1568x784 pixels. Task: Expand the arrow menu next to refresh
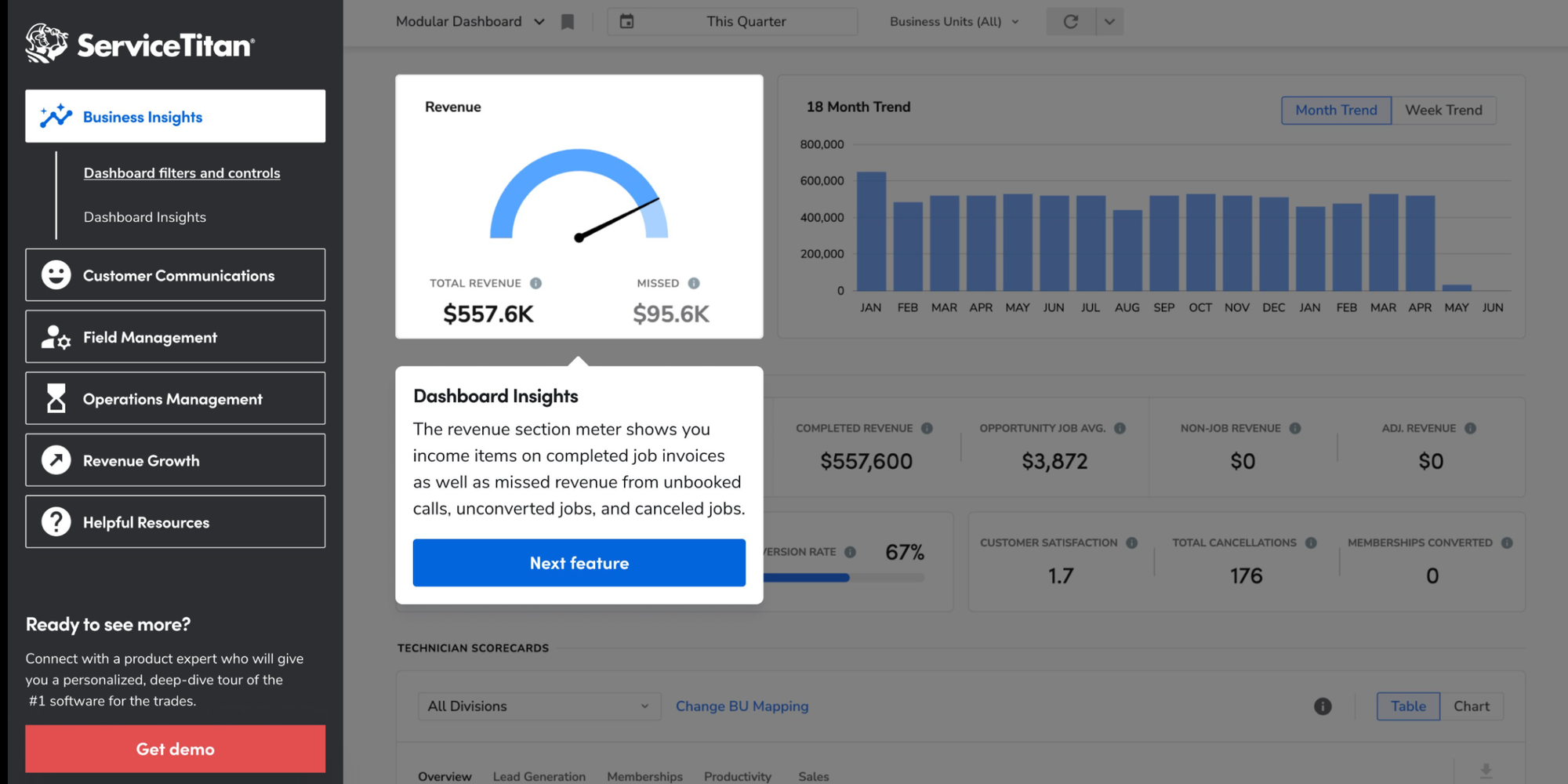[1109, 22]
